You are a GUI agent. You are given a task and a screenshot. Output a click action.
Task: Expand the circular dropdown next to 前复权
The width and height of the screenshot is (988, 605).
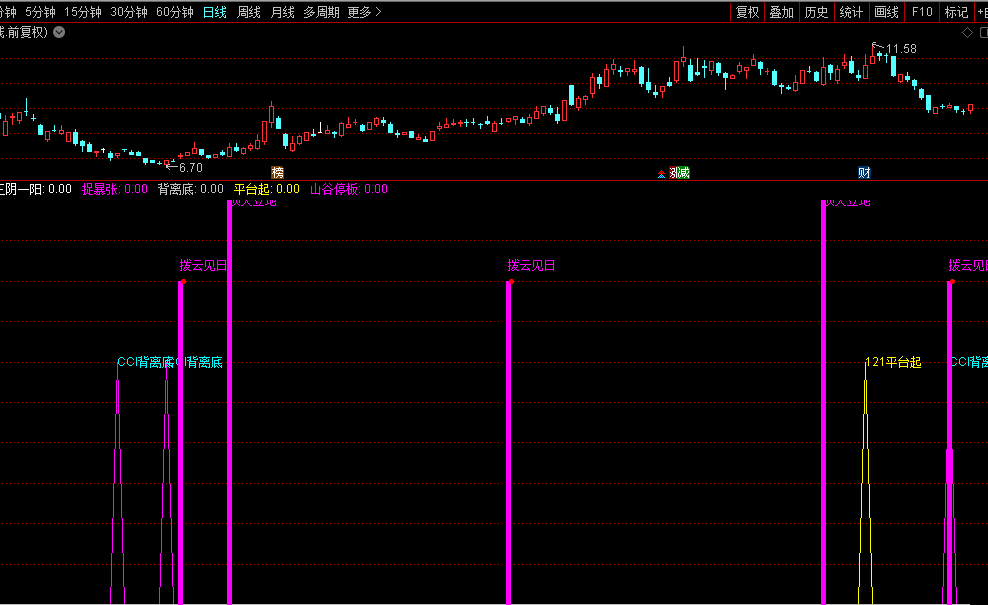pos(59,33)
